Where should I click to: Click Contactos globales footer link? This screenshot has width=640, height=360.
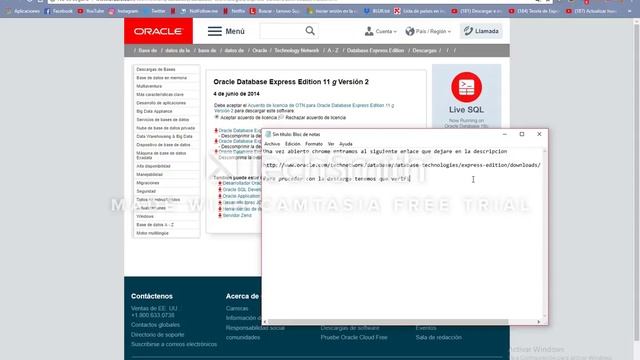tap(155, 325)
